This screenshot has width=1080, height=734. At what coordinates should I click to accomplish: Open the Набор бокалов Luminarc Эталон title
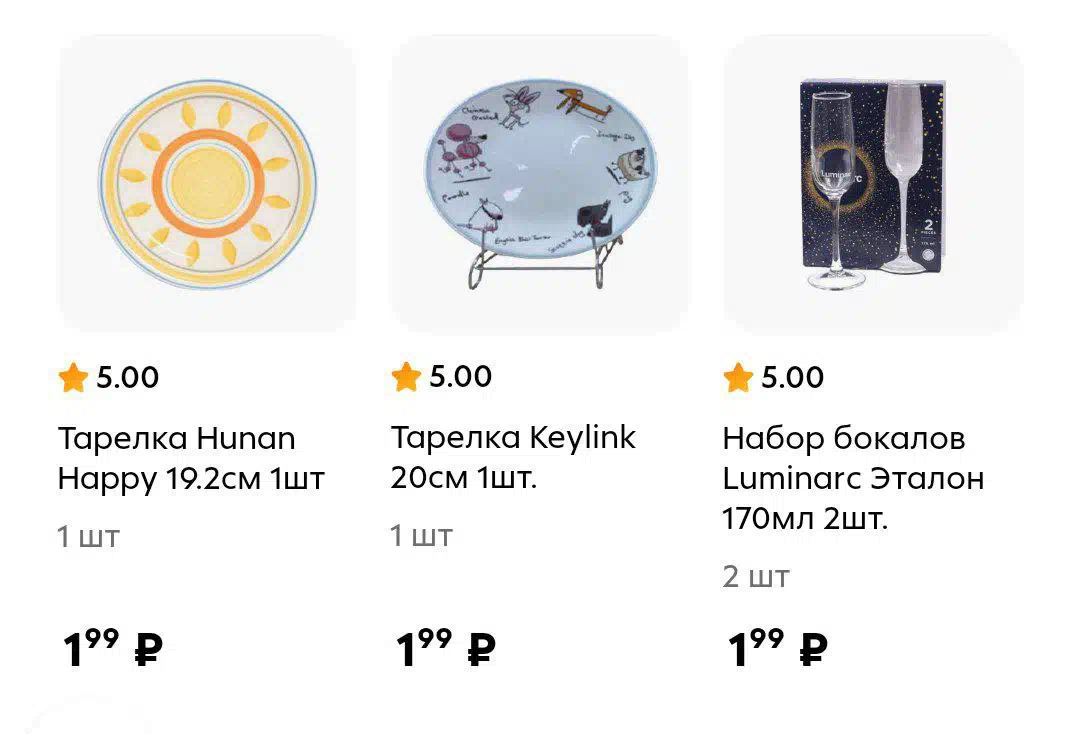(x=853, y=479)
